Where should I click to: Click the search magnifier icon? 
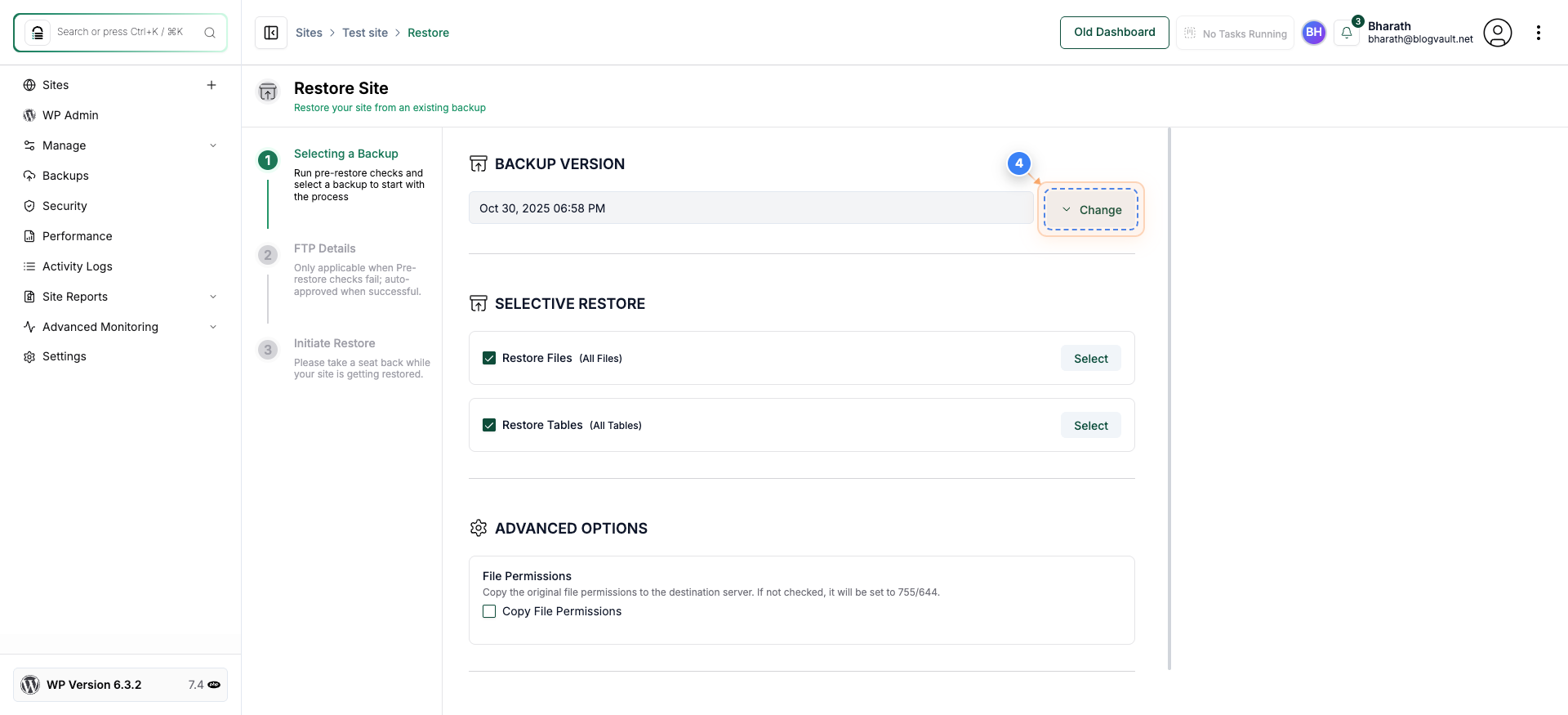(210, 33)
